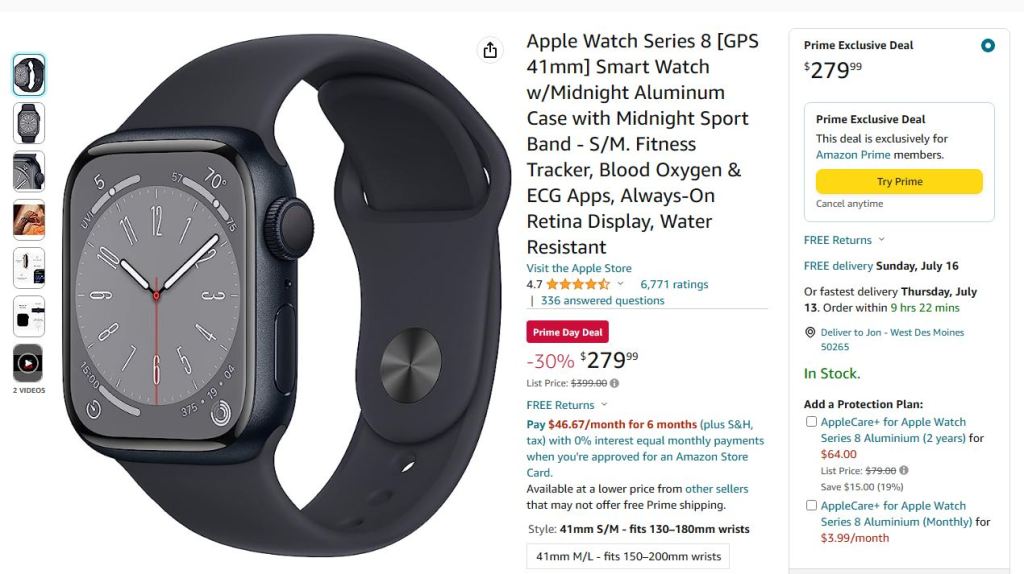Screen dimensions: 1024x574
Task: Select the first watch thumbnail image
Action: click(29, 75)
